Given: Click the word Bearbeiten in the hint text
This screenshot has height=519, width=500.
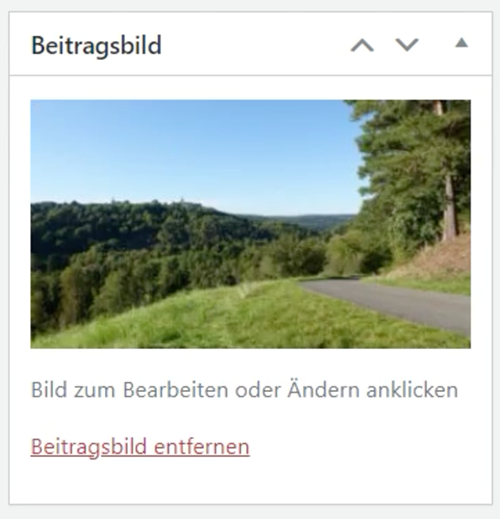Looking at the screenshot, I should click(175, 389).
